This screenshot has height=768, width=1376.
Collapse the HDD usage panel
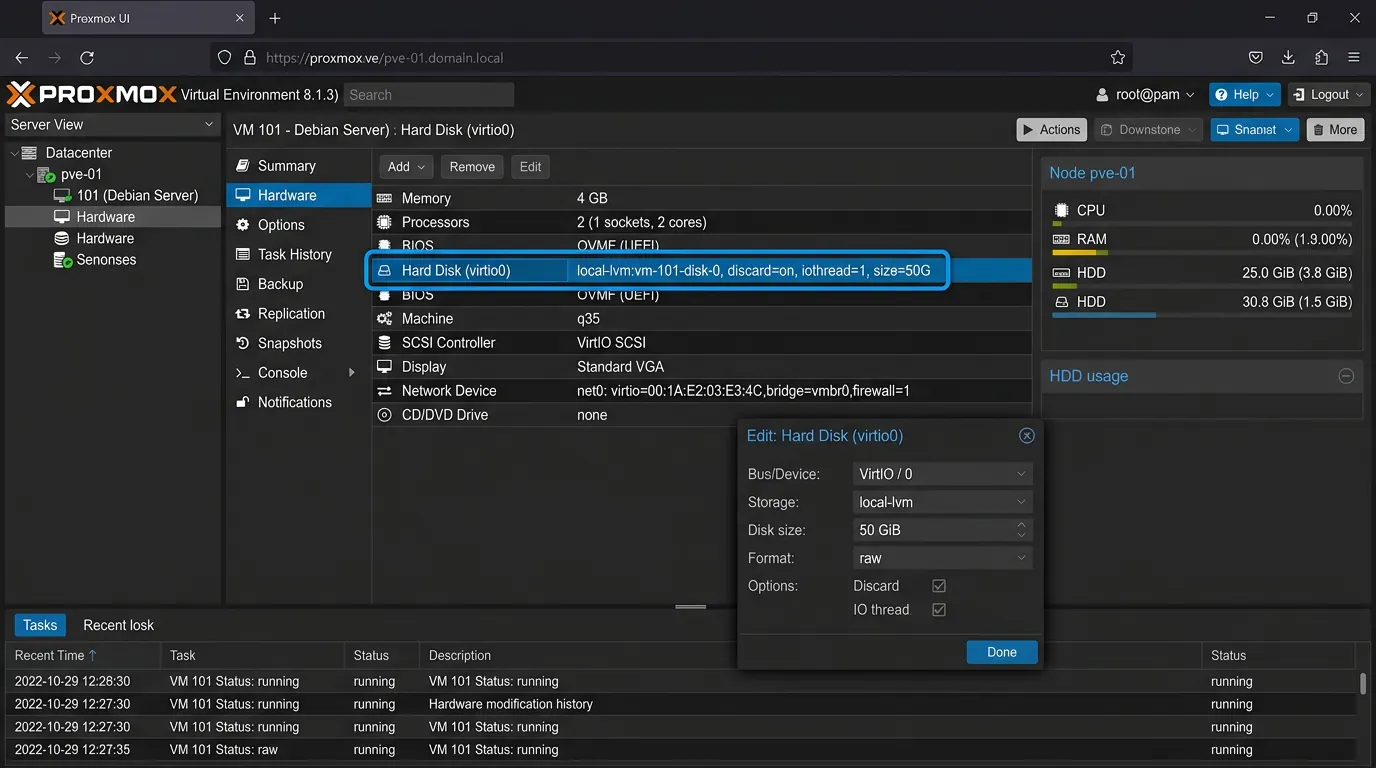[x=1346, y=376]
